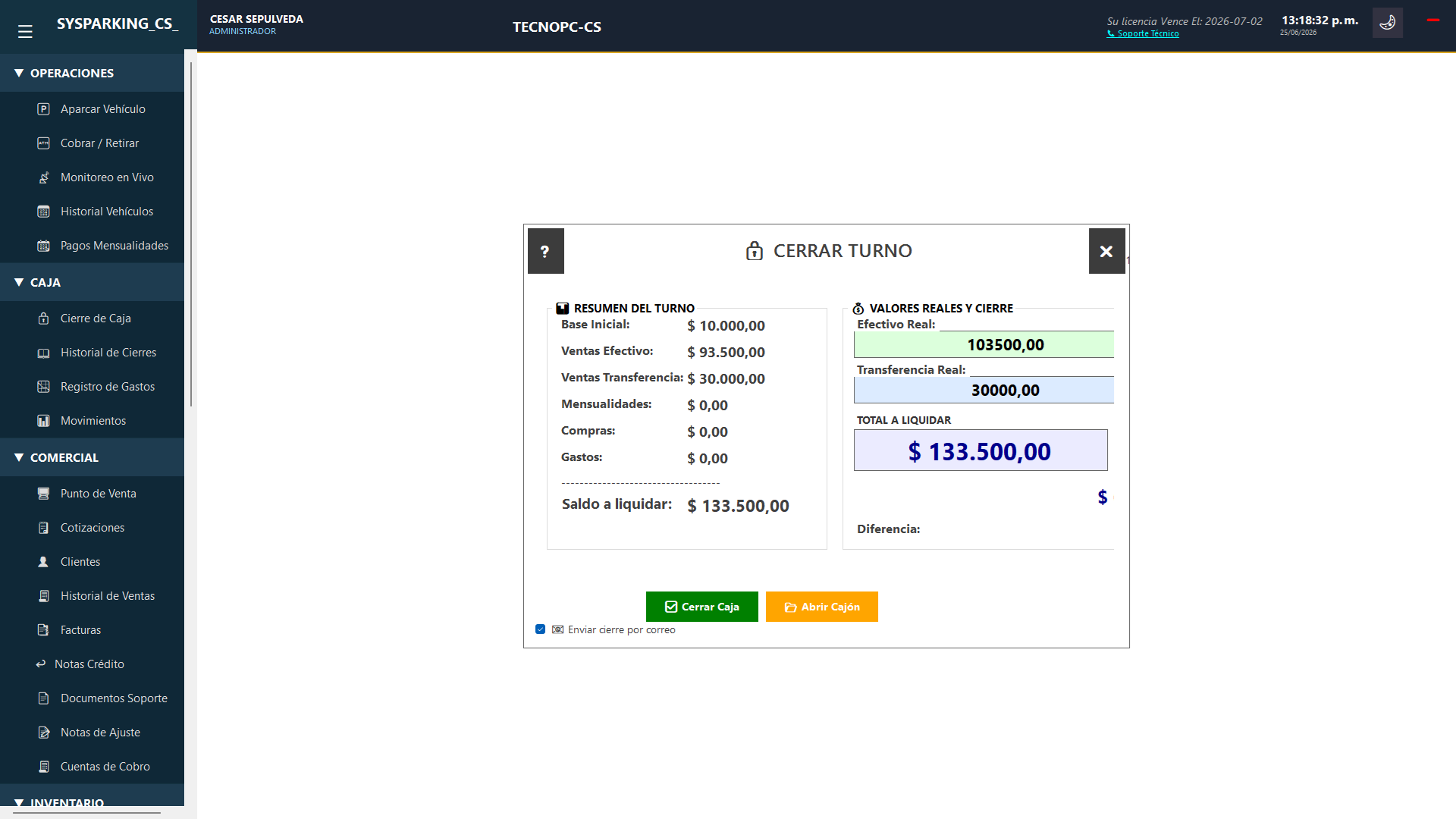Click the sidebar horizontal scrollbar
This screenshot has height=819, width=1456.
(x=86, y=812)
